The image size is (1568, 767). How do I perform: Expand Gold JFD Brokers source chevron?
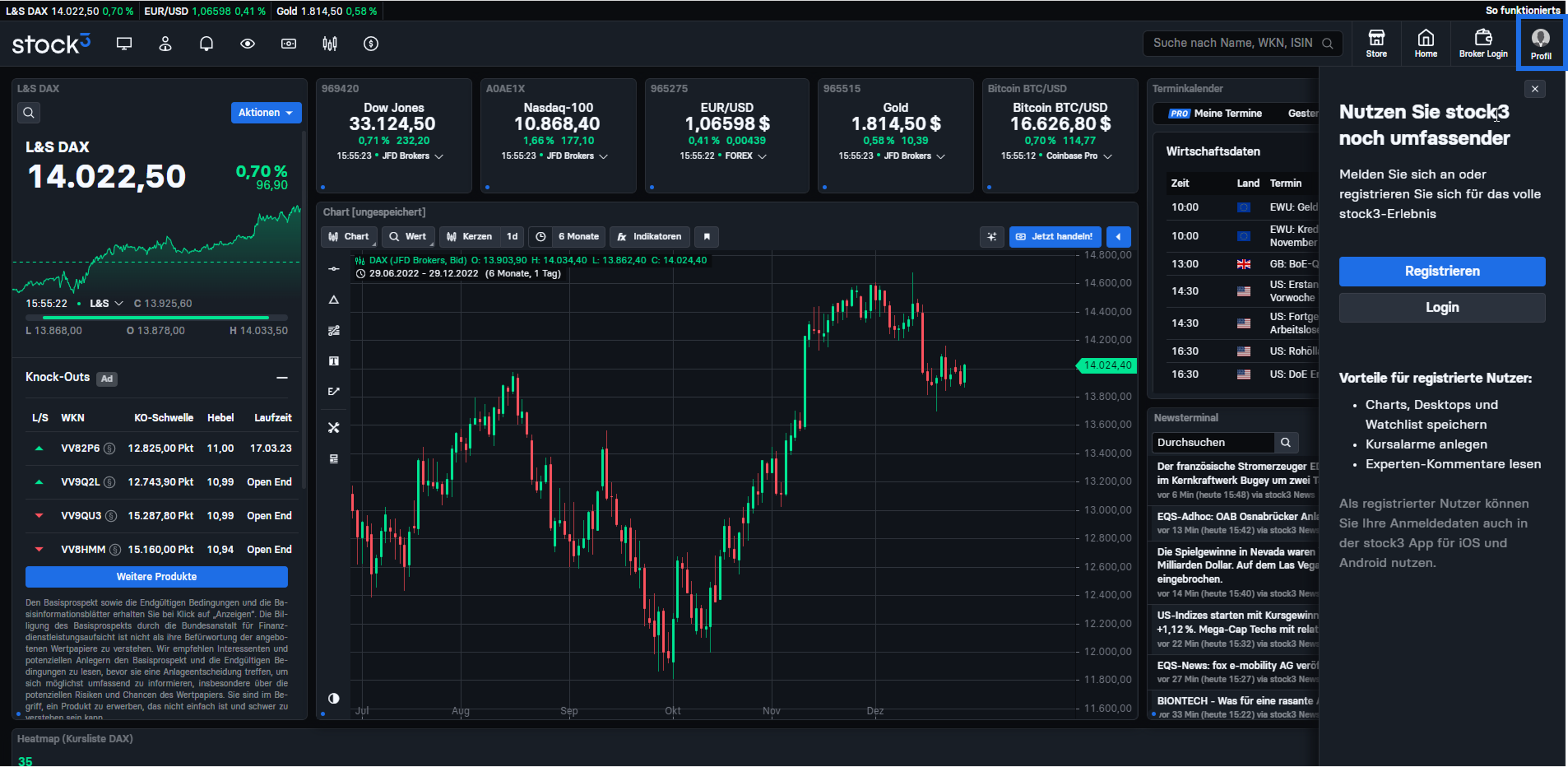[x=940, y=157]
